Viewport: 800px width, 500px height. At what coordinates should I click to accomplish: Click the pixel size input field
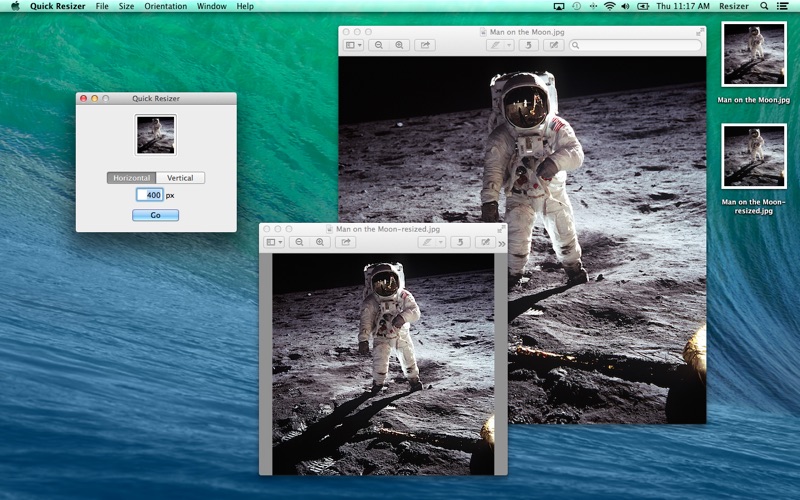click(x=149, y=195)
